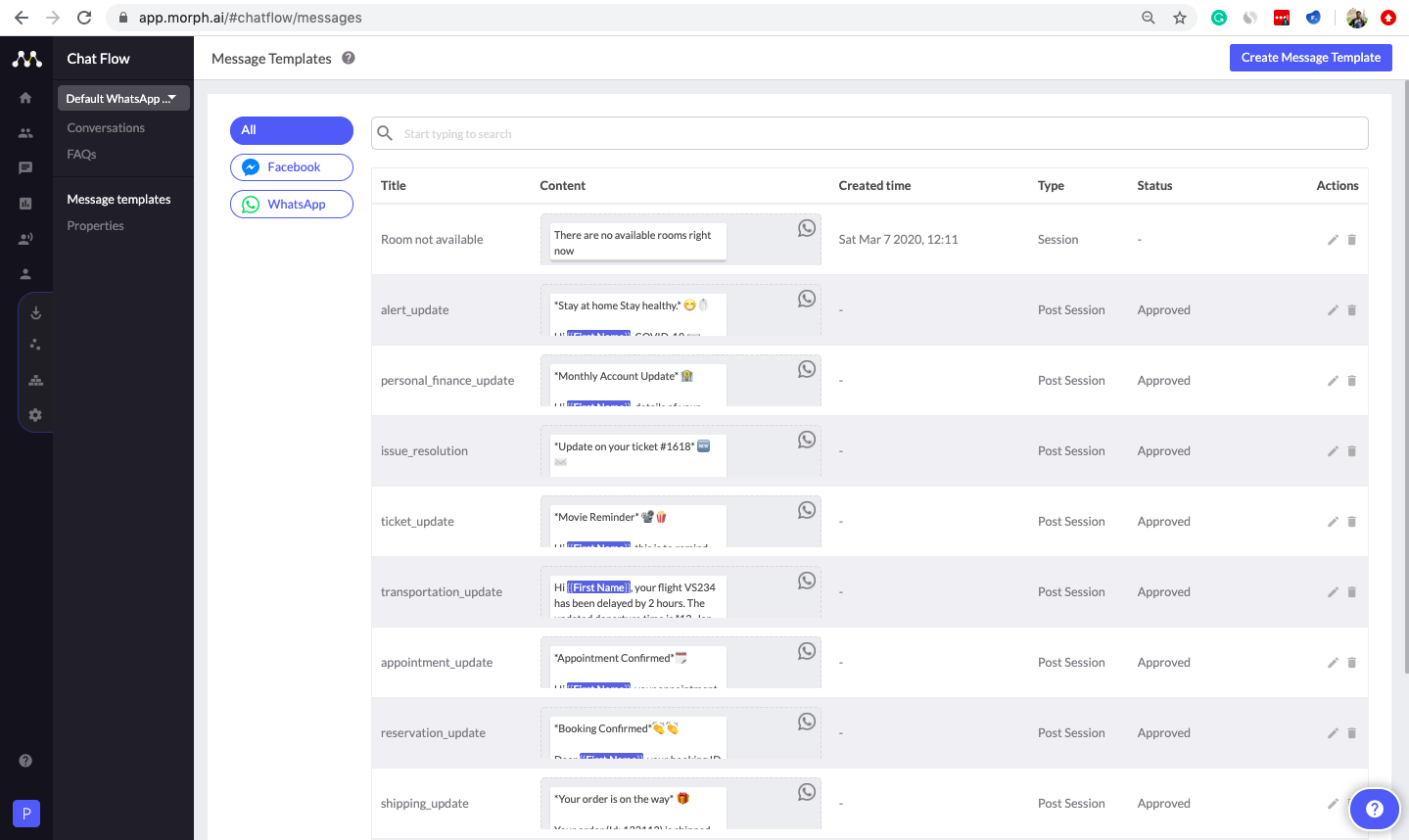Filter templates by WhatsApp channel
This screenshot has width=1409, height=840.
click(291, 204)
